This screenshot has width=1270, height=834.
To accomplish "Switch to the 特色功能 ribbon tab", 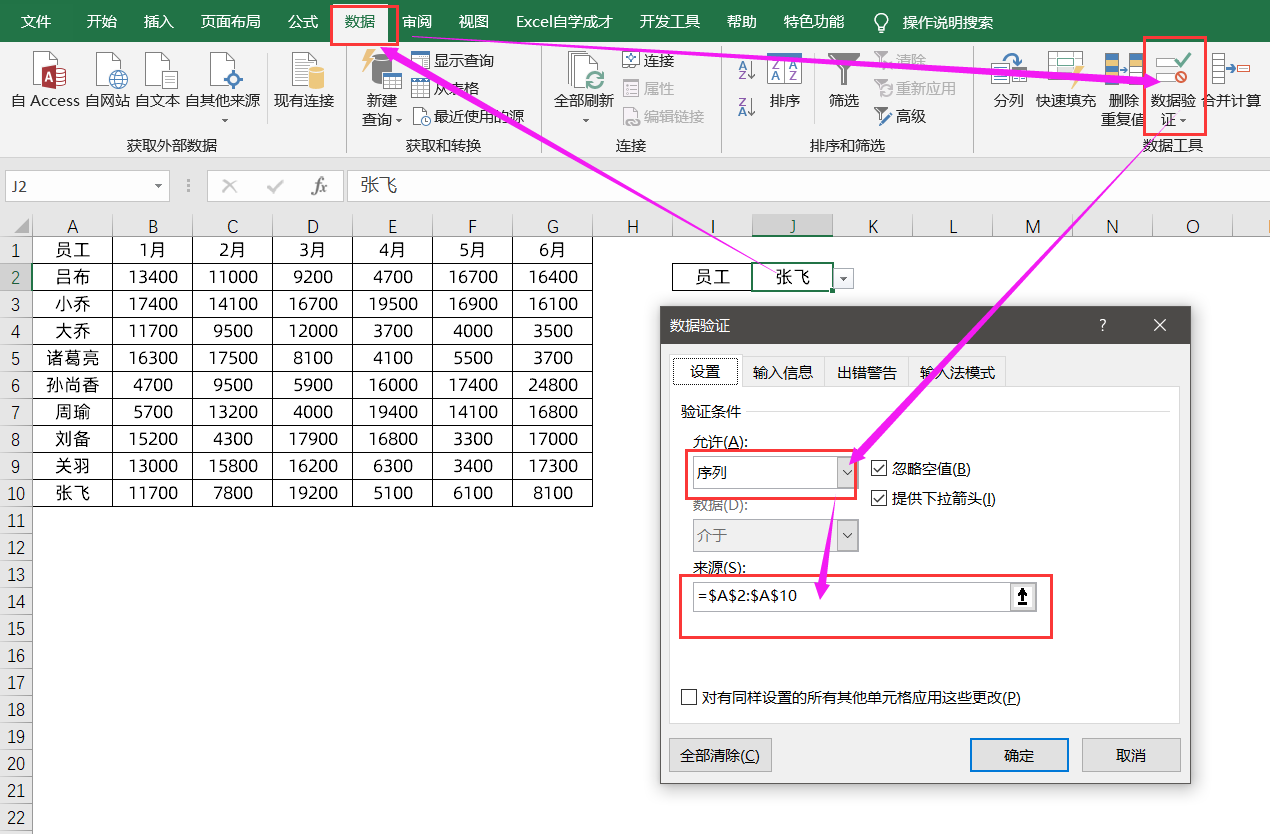I will point(814,22).
